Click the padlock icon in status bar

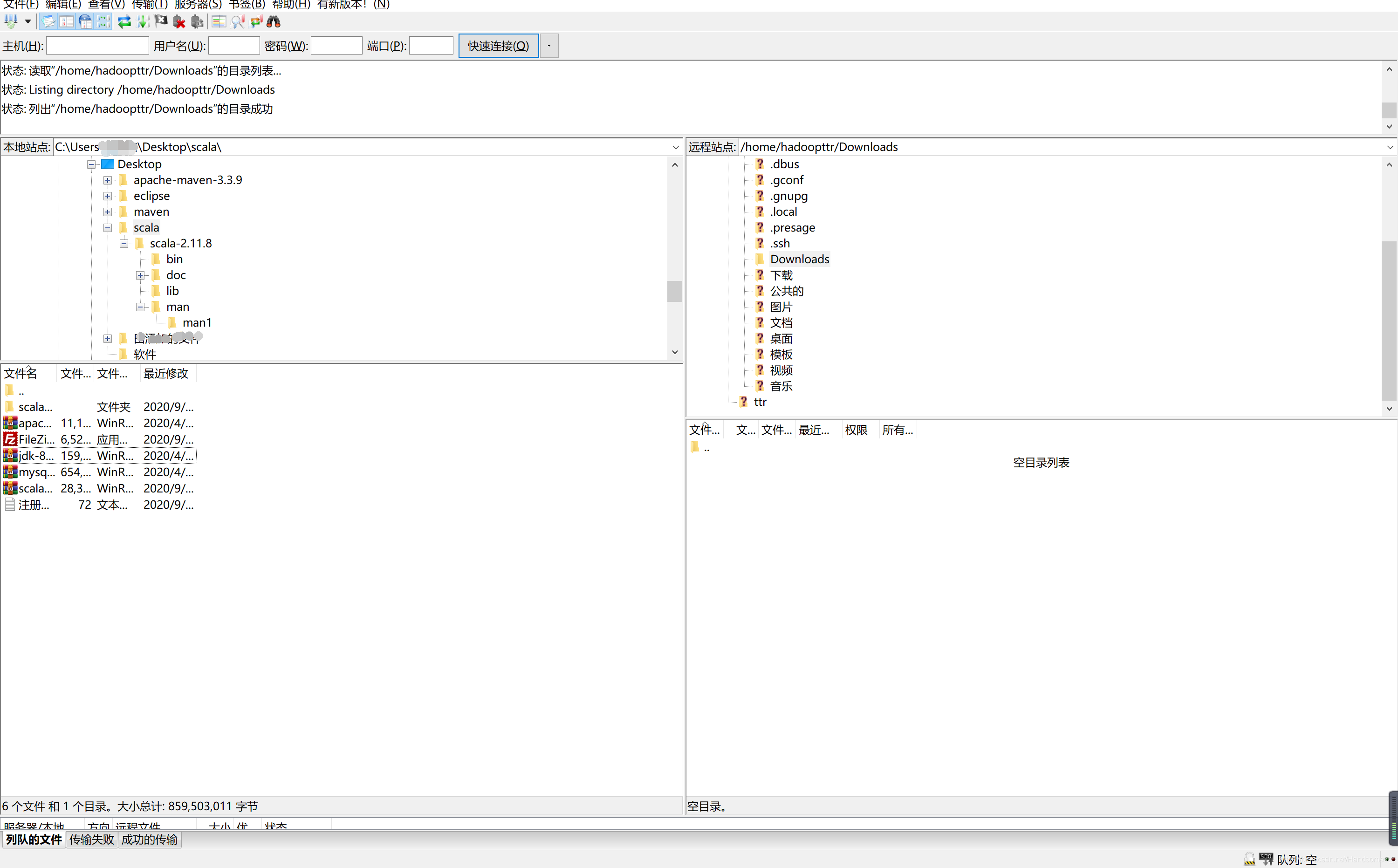(x=1249, y=859)
